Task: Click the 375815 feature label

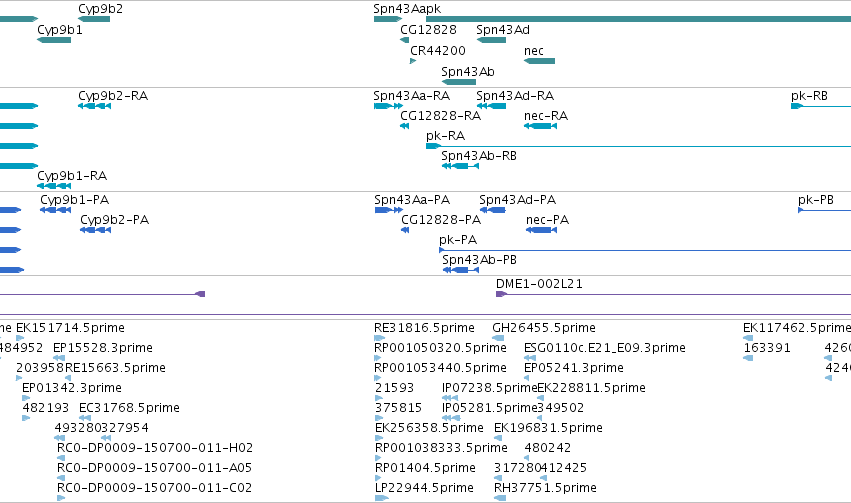Action: point(398,408)
